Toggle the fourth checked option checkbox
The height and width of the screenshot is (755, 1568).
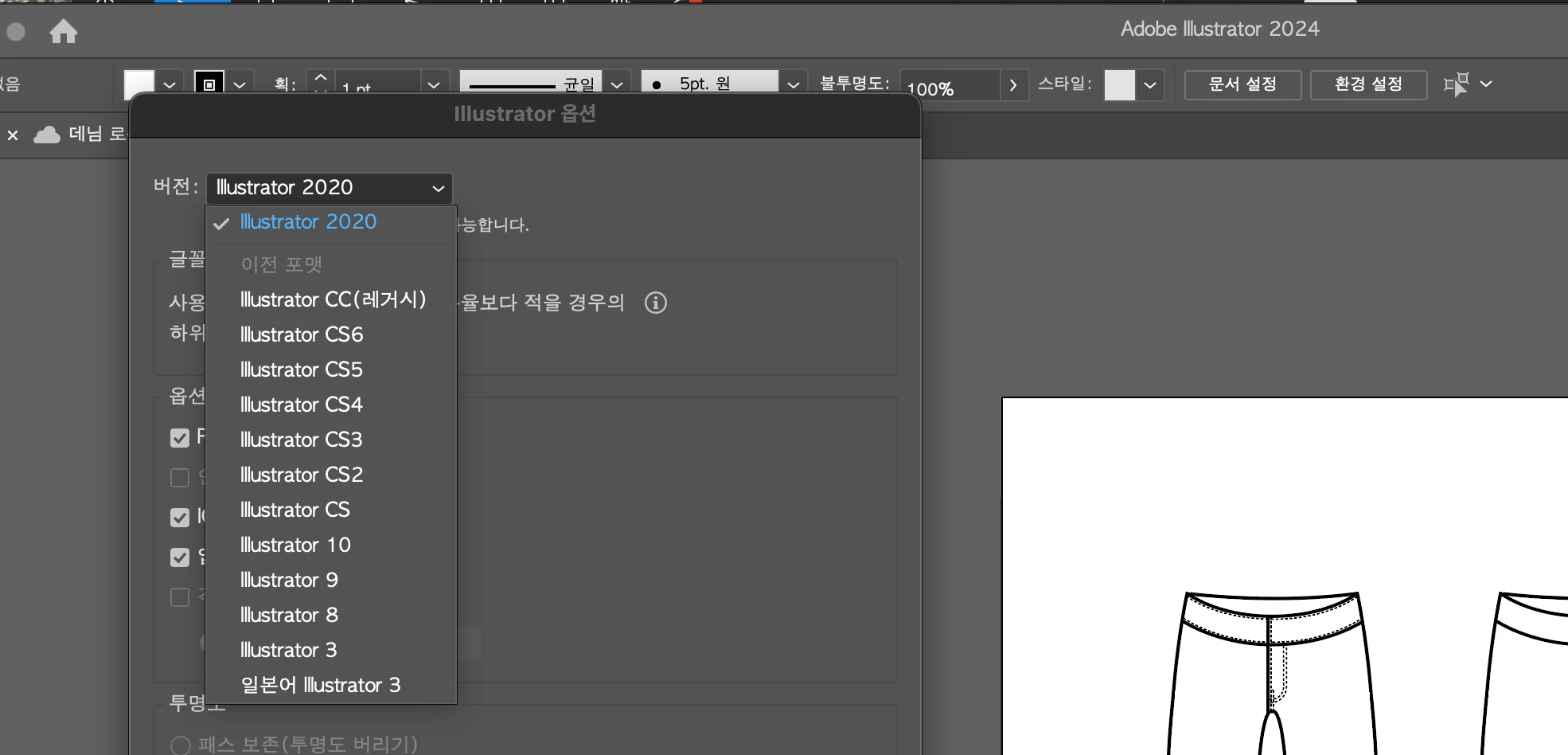[x=180, y=557]
